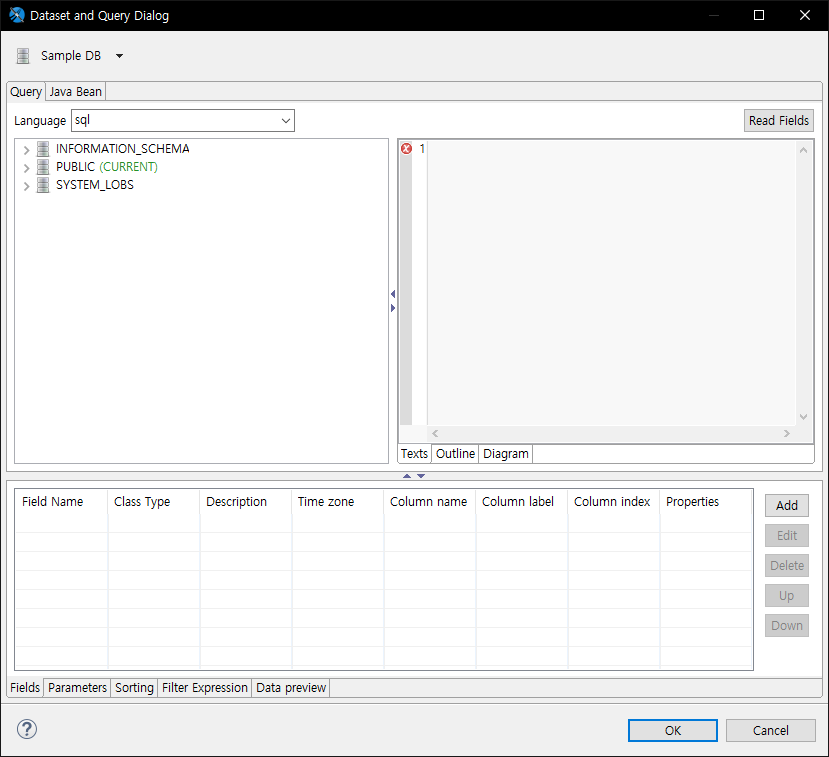
Task: Open the Sorting tab
Action: (x=134, y=687)
